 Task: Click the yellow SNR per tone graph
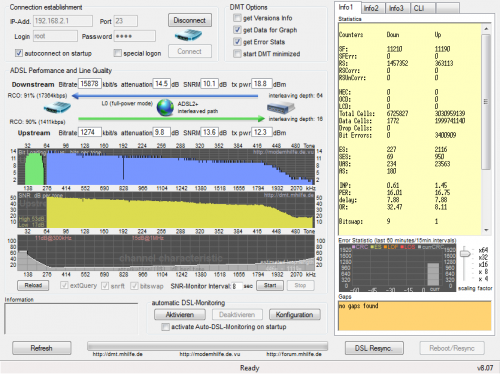click(166, 210)
